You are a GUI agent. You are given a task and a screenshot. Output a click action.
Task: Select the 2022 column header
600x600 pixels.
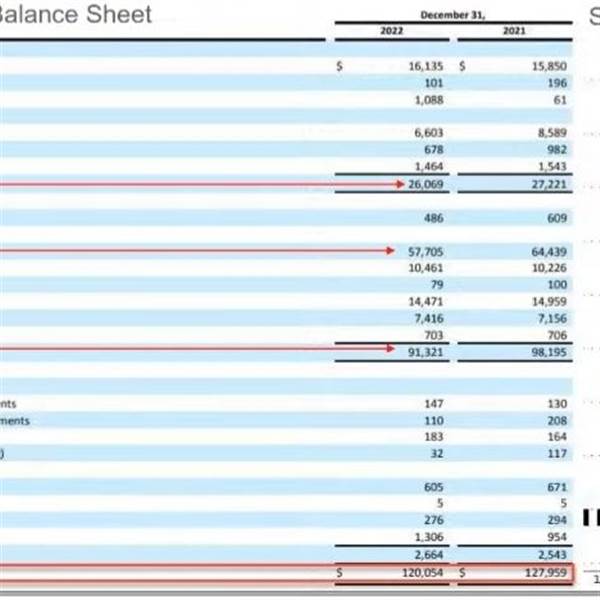(391, 31)
